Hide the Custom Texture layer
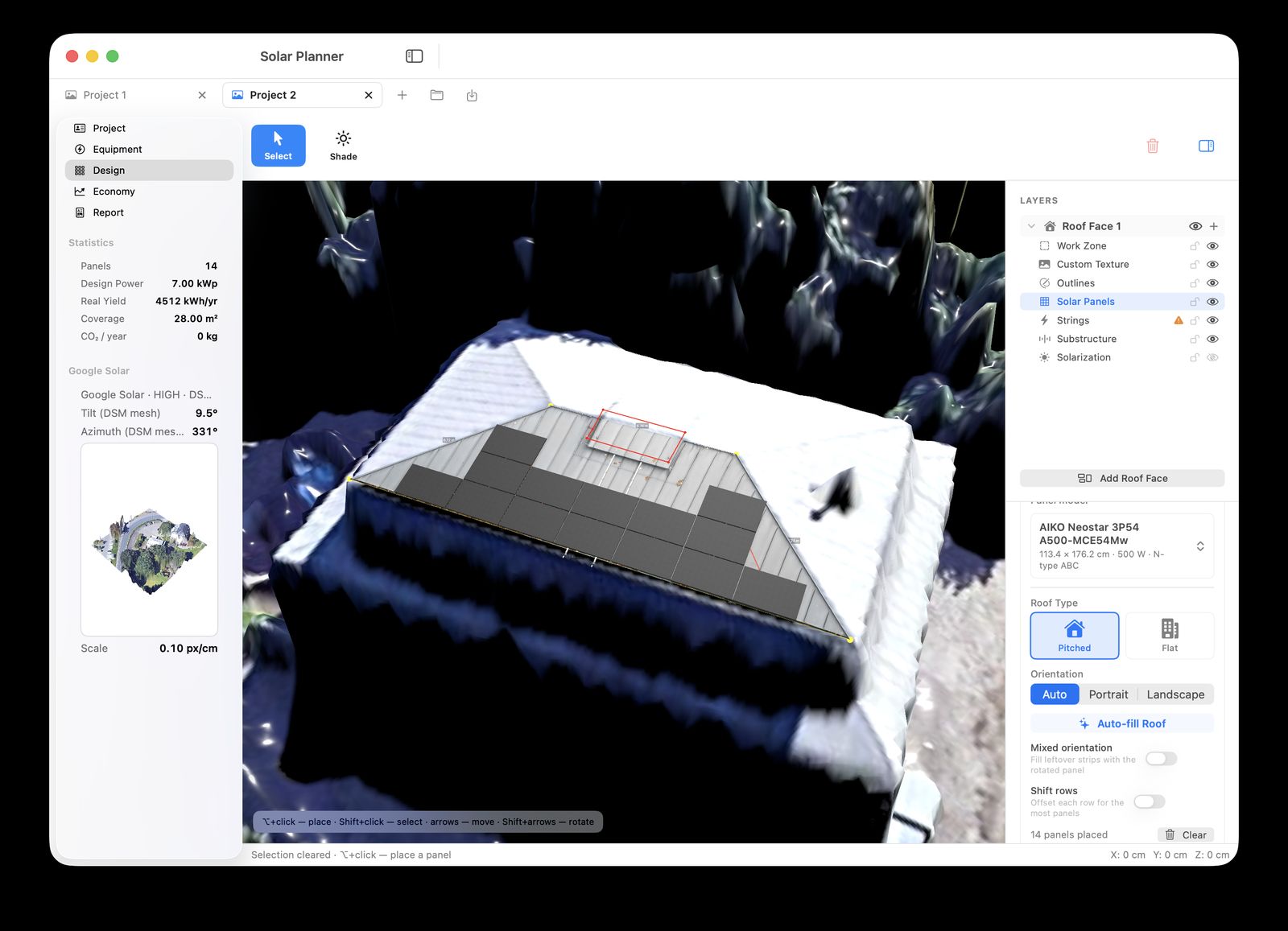This screenshot has height=931, width=1288. (1212, 265)
